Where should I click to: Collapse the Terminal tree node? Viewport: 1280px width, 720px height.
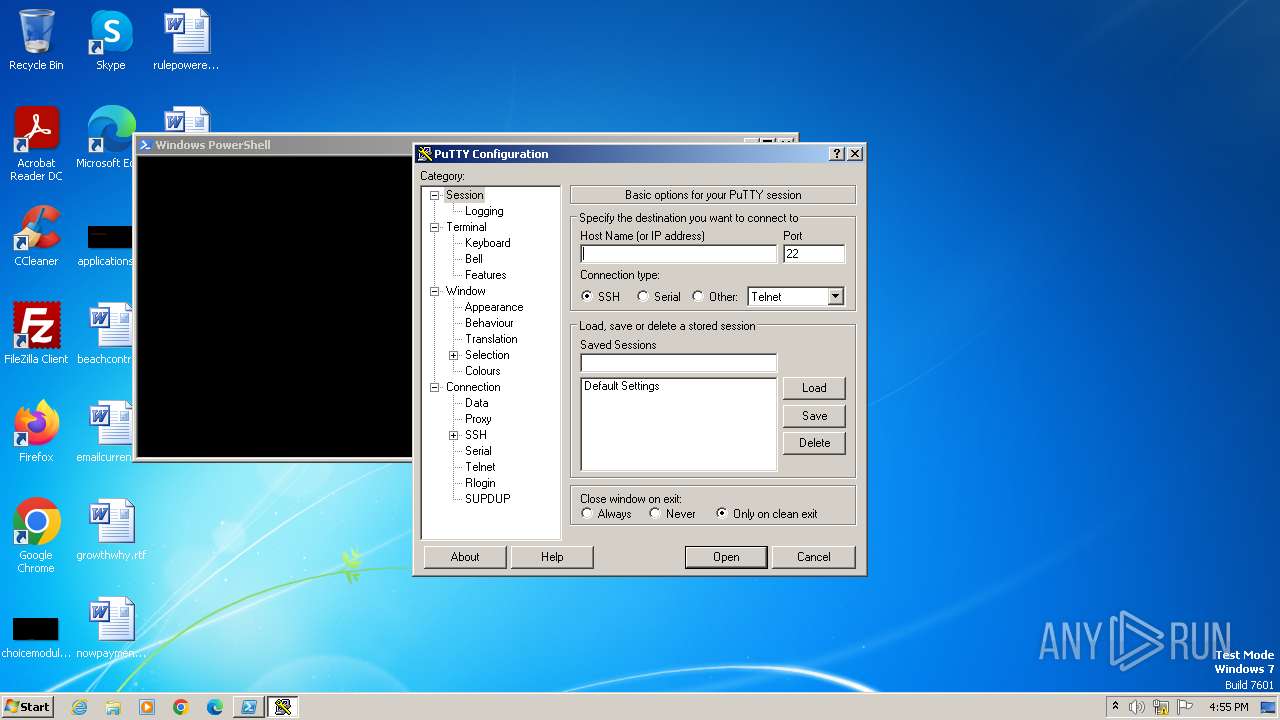(x=434, y=227)
